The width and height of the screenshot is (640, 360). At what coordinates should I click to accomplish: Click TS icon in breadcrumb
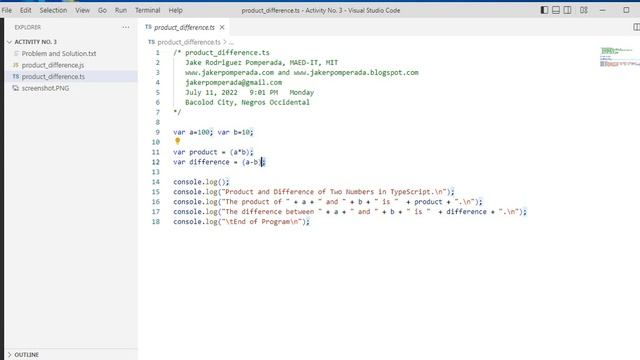tap(151, 42)
